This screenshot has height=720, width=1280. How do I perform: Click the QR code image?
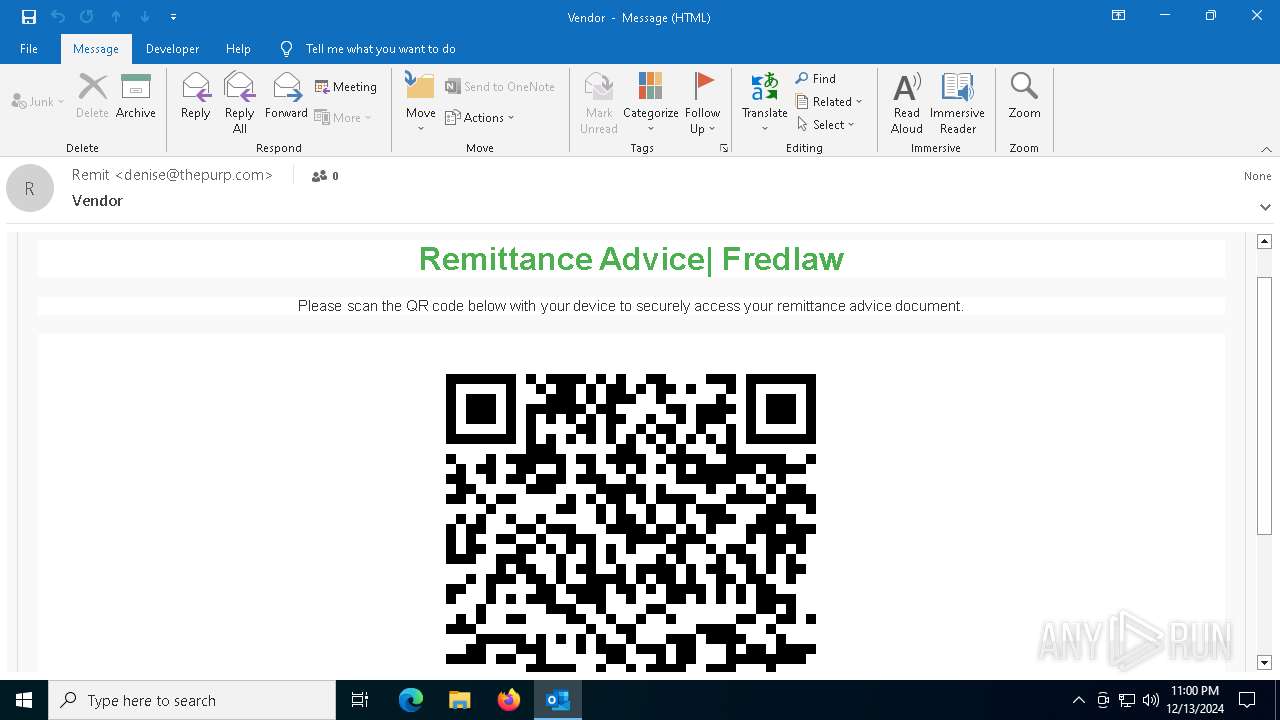pyautogui.click(x=631, y=522)
